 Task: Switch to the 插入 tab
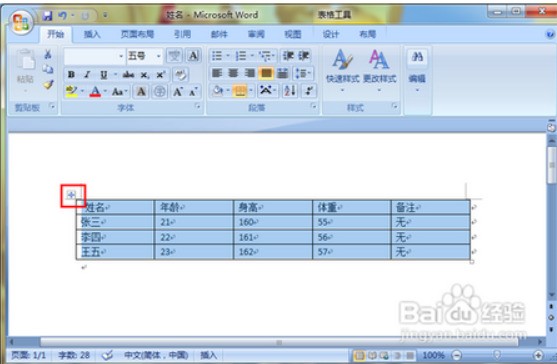click(x=92, y=34)
